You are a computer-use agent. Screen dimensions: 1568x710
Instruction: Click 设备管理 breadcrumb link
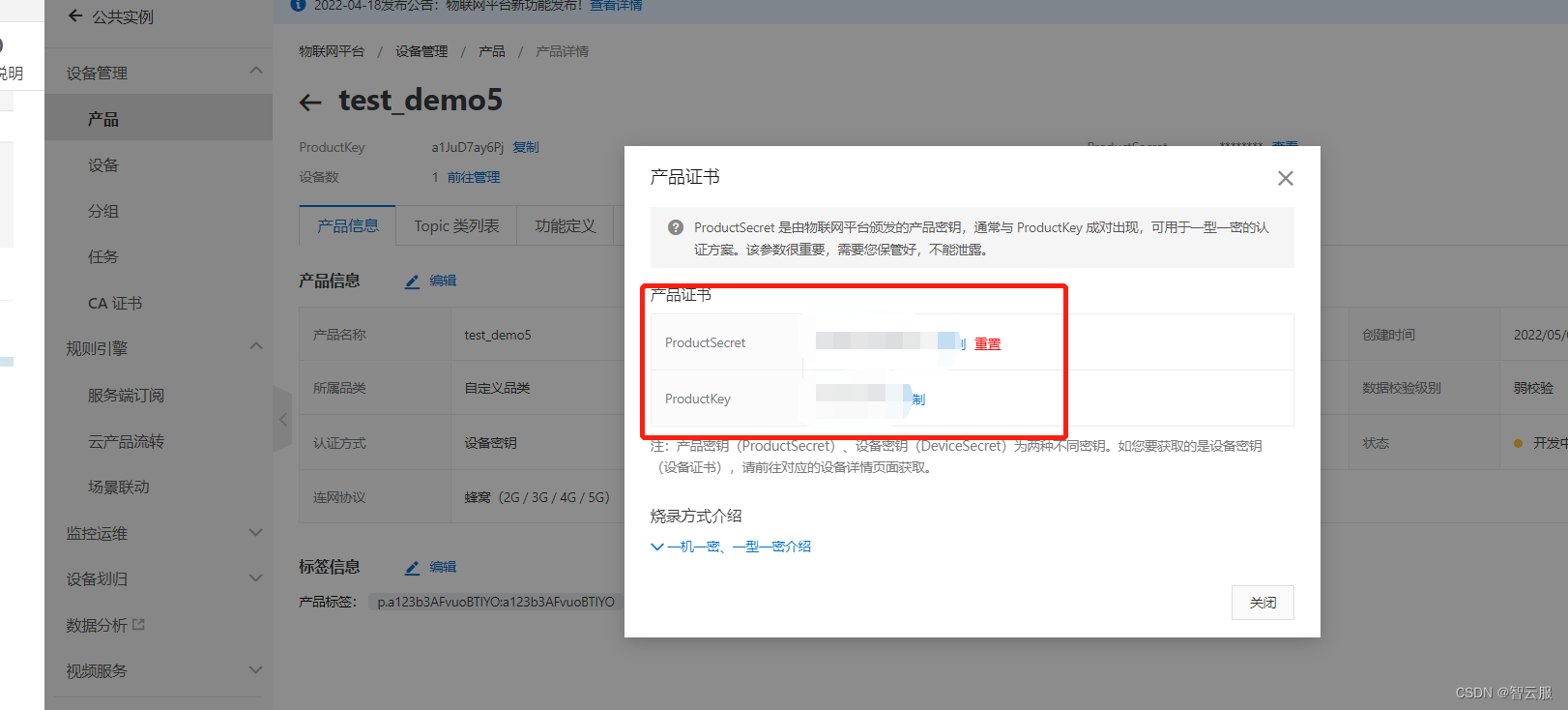click(421, 51)
